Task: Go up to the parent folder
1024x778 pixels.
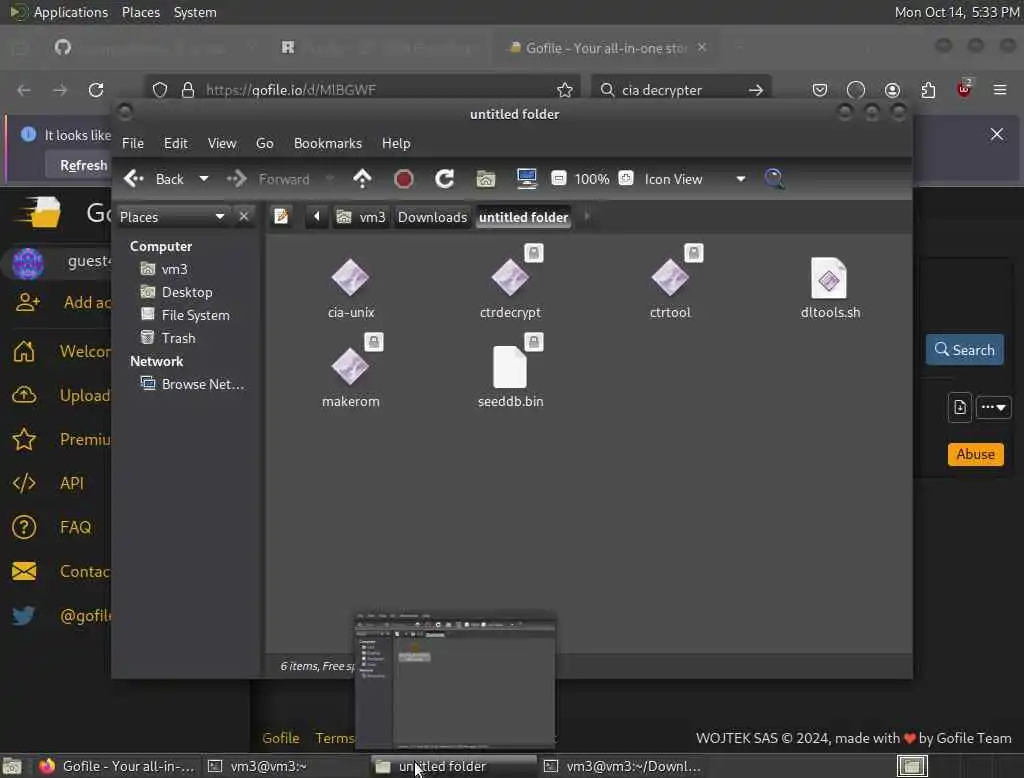Action: [362, 179]
